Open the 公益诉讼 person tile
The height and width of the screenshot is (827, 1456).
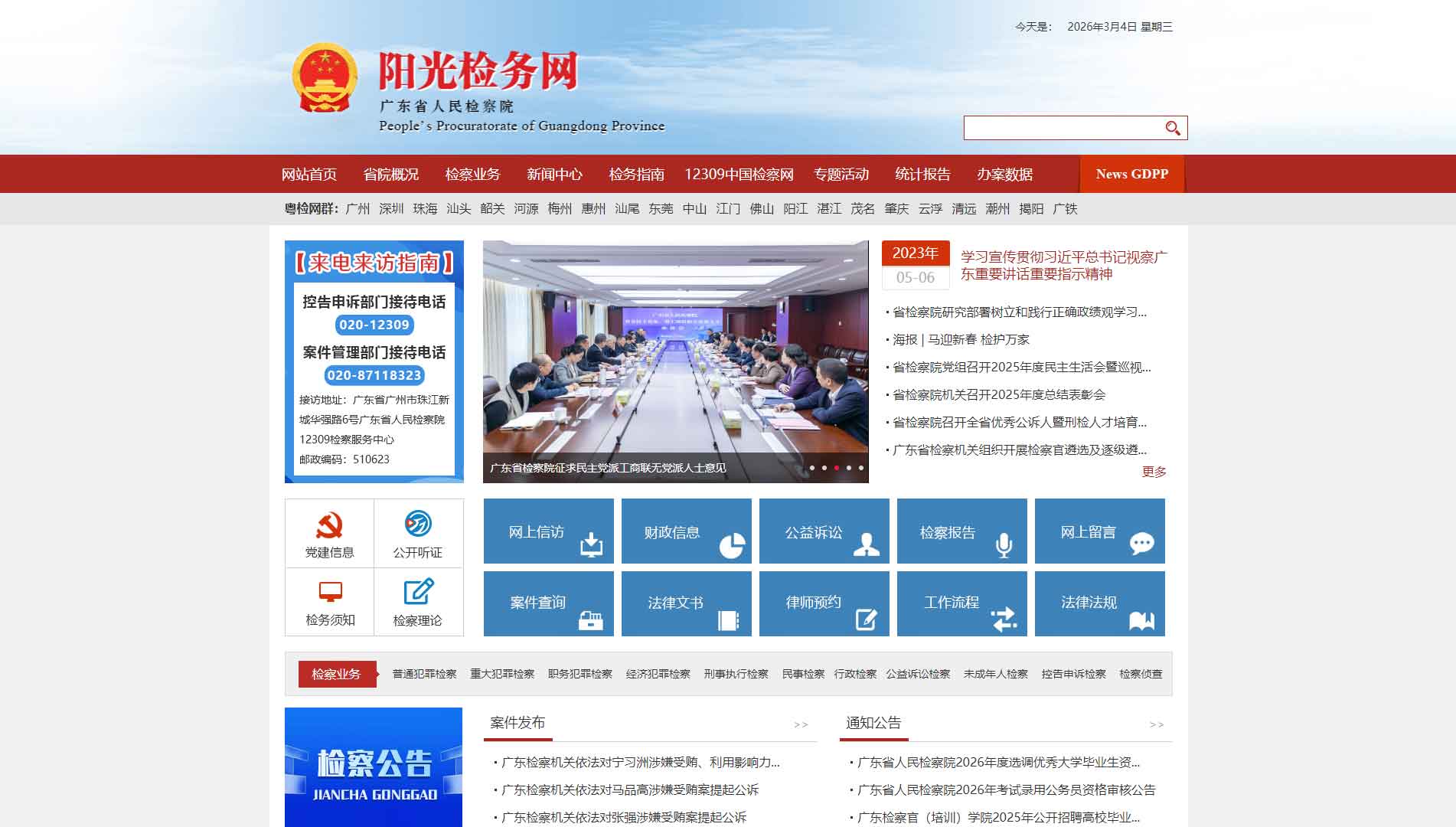[824, 531]
